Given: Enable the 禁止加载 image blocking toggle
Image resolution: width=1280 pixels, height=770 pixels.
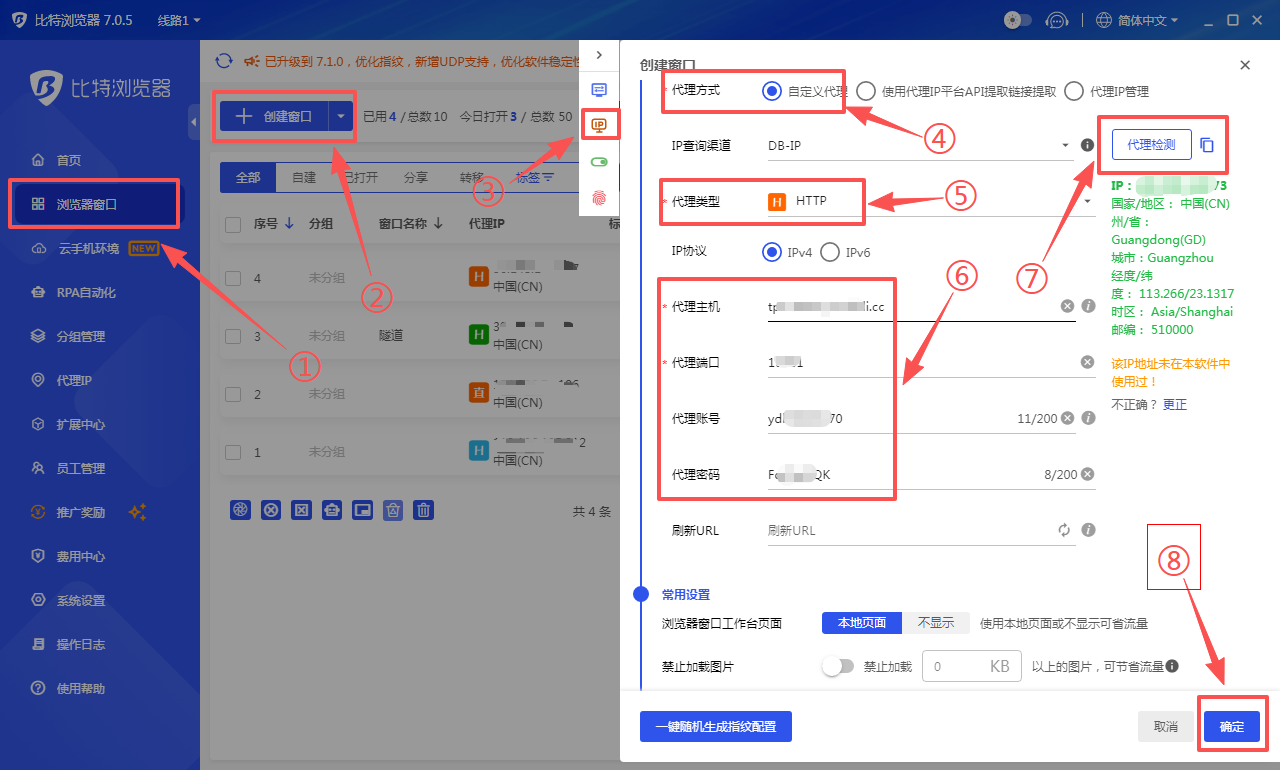Looking at the screenshot, I should pos(838,665).
